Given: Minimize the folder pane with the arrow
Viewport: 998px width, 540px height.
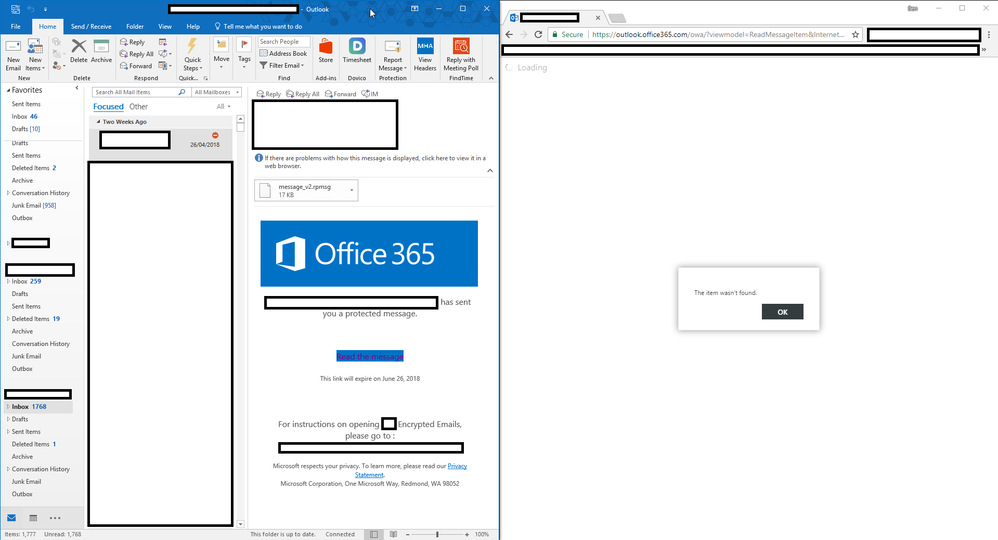Looking at the screenshot, I should click(x=77, y=89).
